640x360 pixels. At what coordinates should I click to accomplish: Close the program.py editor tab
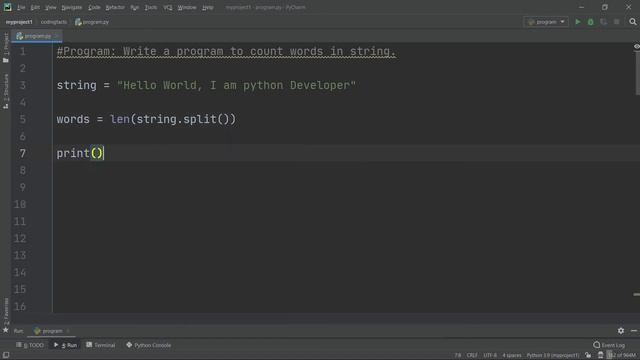point(56,36)
